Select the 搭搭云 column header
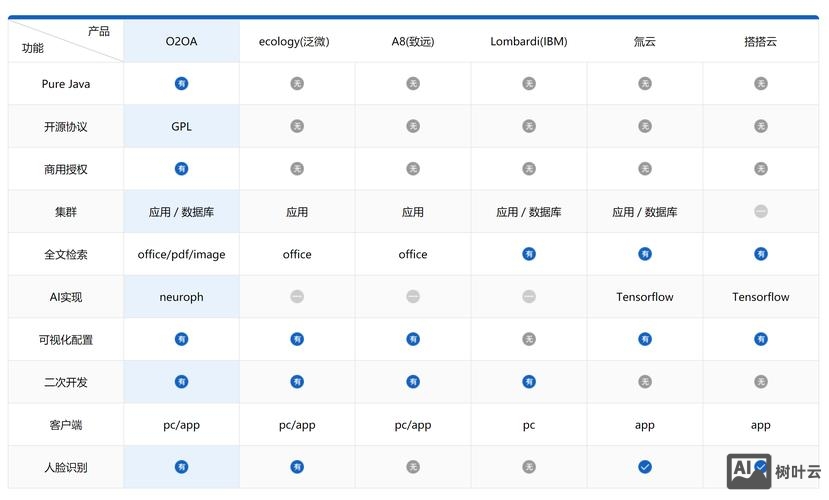Screen dimensions: 829x500 (761, 42)
